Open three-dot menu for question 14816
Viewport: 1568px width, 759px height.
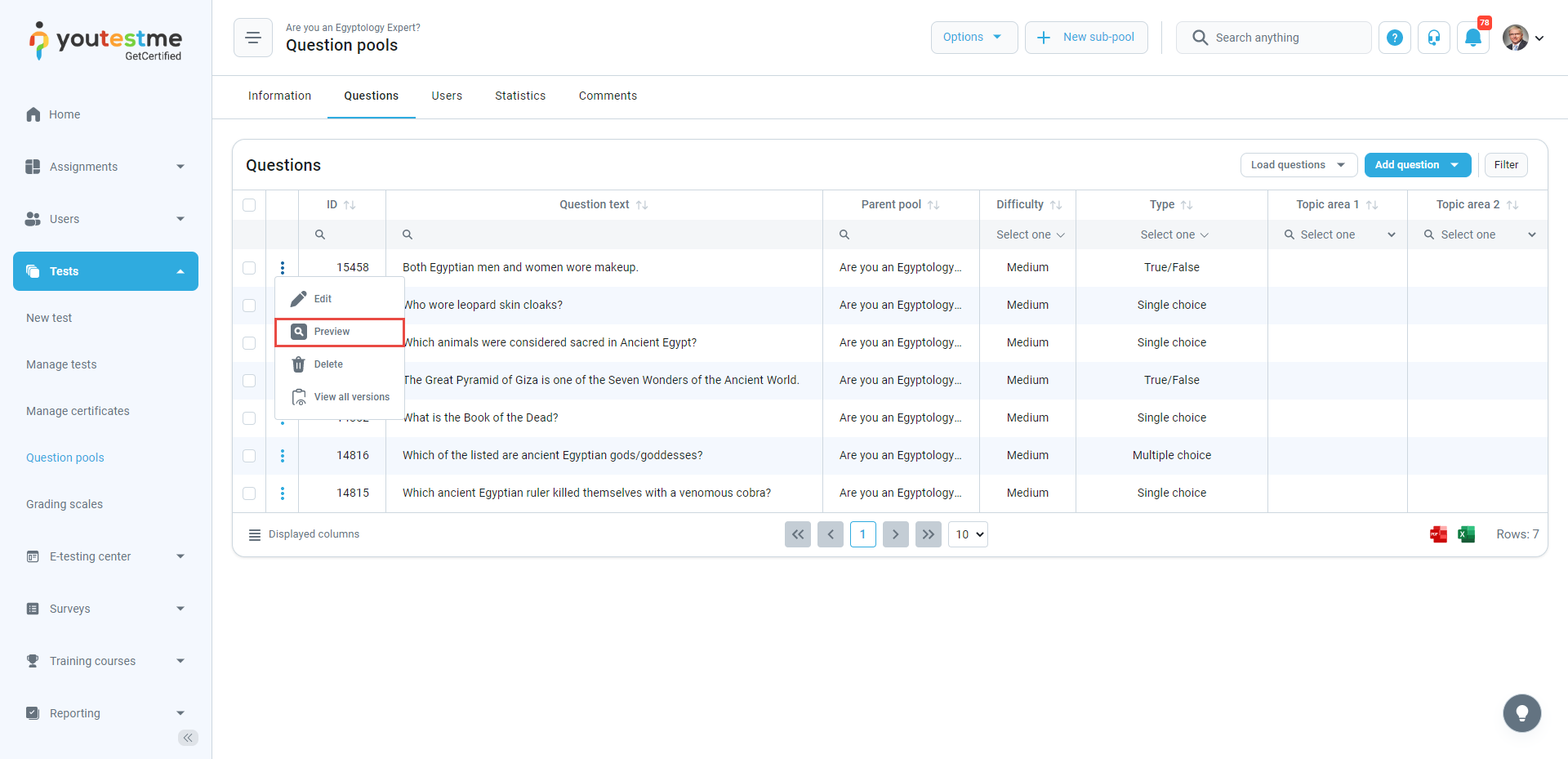click(283, 456)
